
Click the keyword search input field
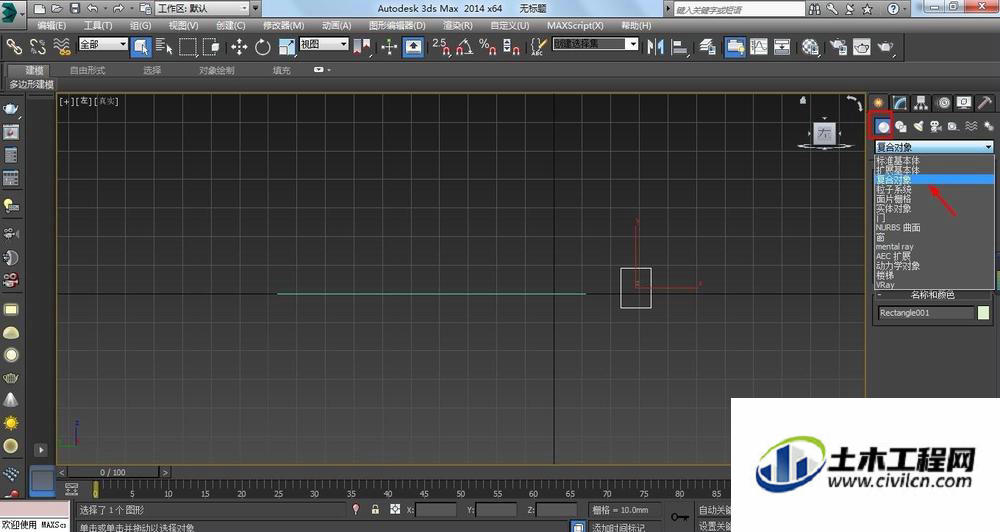coord(739,10)
